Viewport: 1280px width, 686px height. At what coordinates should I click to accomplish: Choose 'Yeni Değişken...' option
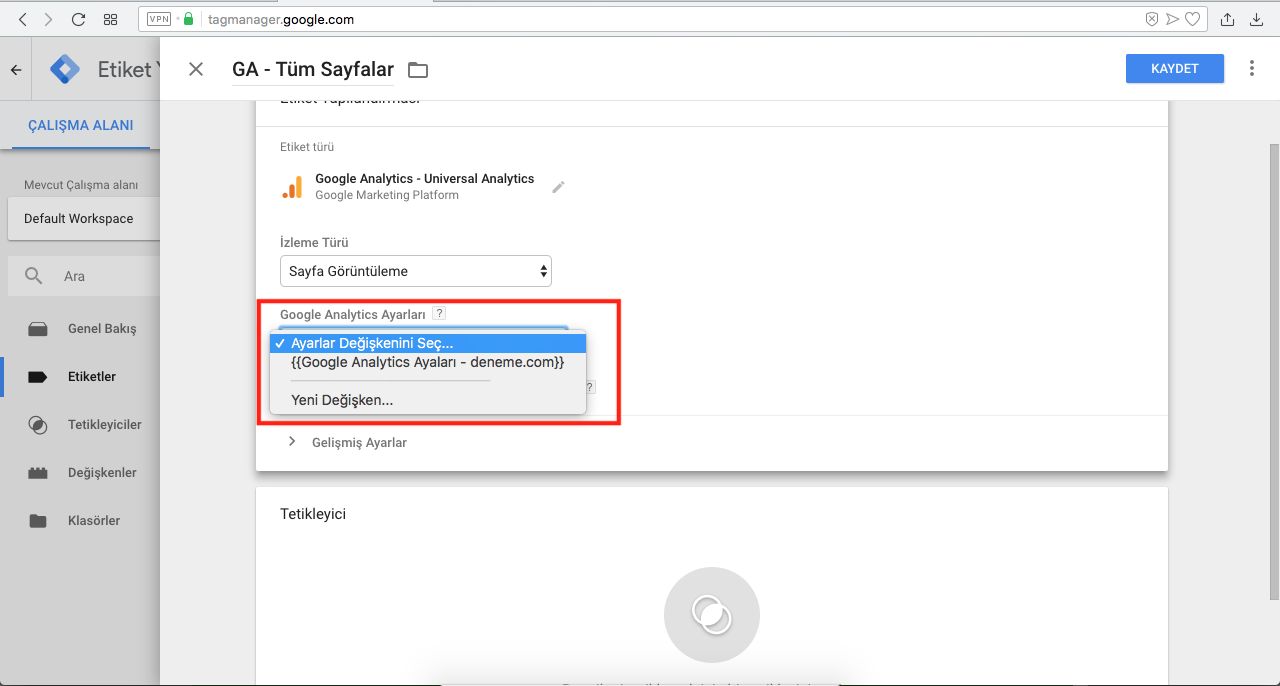coord(428,400)
